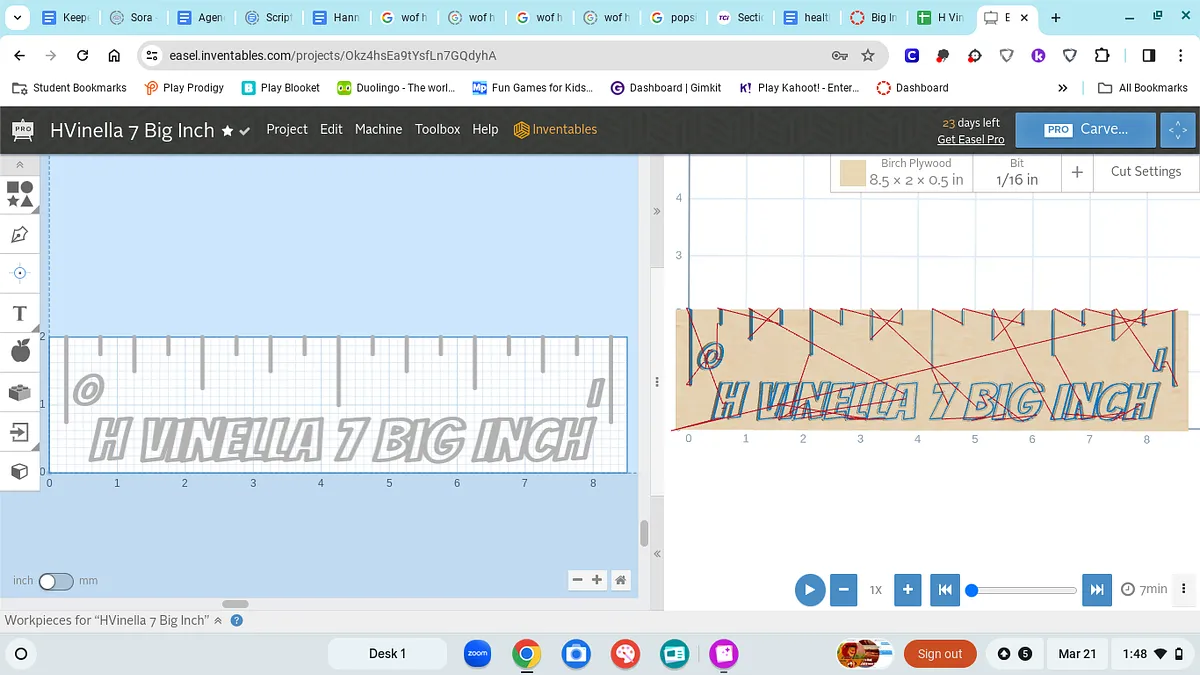Toggle units between inch and mm
The height and width of the screenshot is (675, 1200).
56,581
